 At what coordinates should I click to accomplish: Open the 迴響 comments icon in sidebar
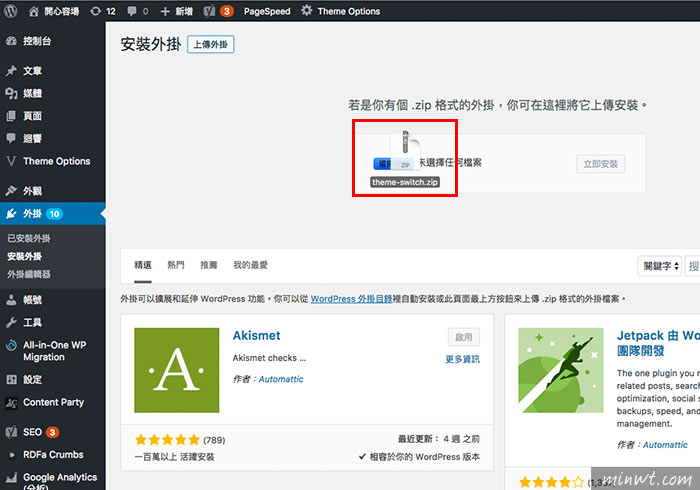(11, 138)
